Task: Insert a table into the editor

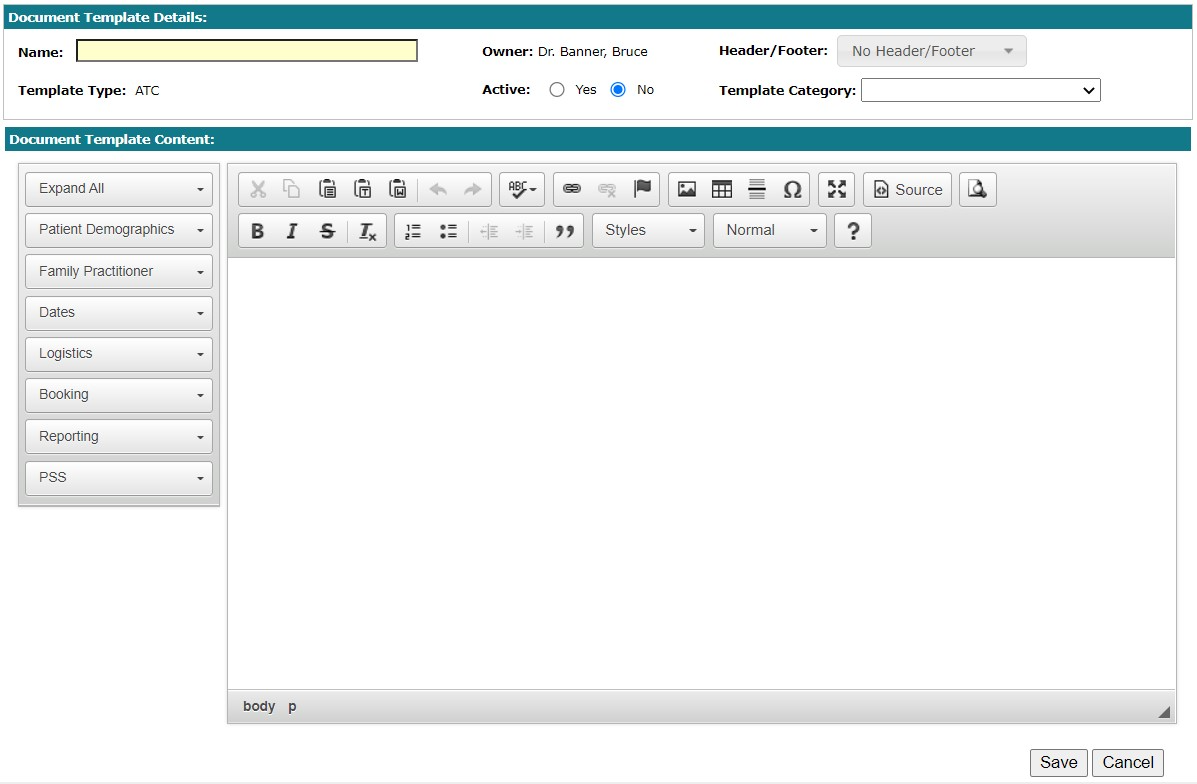Action: 722,189
